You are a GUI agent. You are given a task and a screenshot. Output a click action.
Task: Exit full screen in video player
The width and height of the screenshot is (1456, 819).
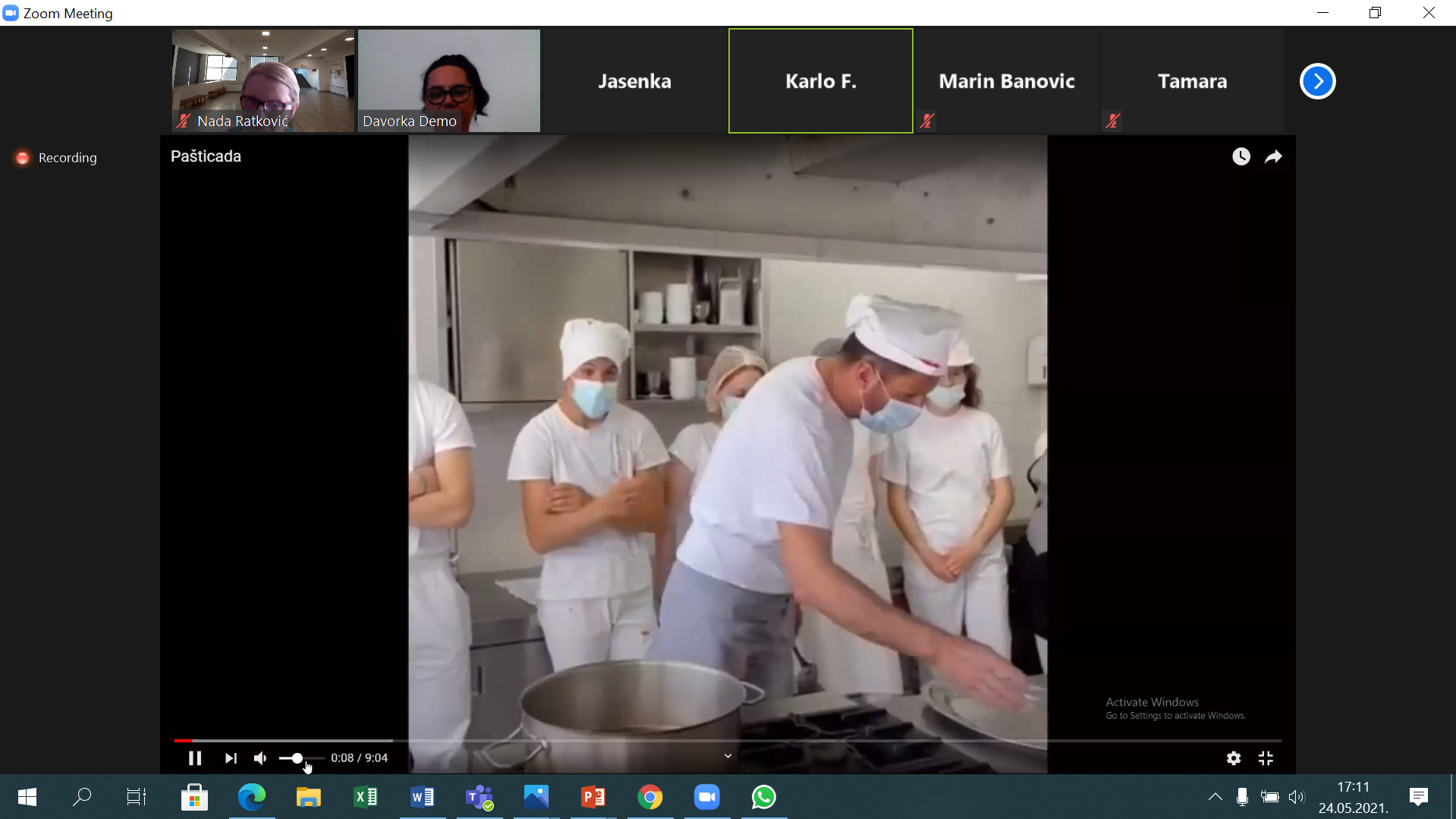pos(1266,758)
